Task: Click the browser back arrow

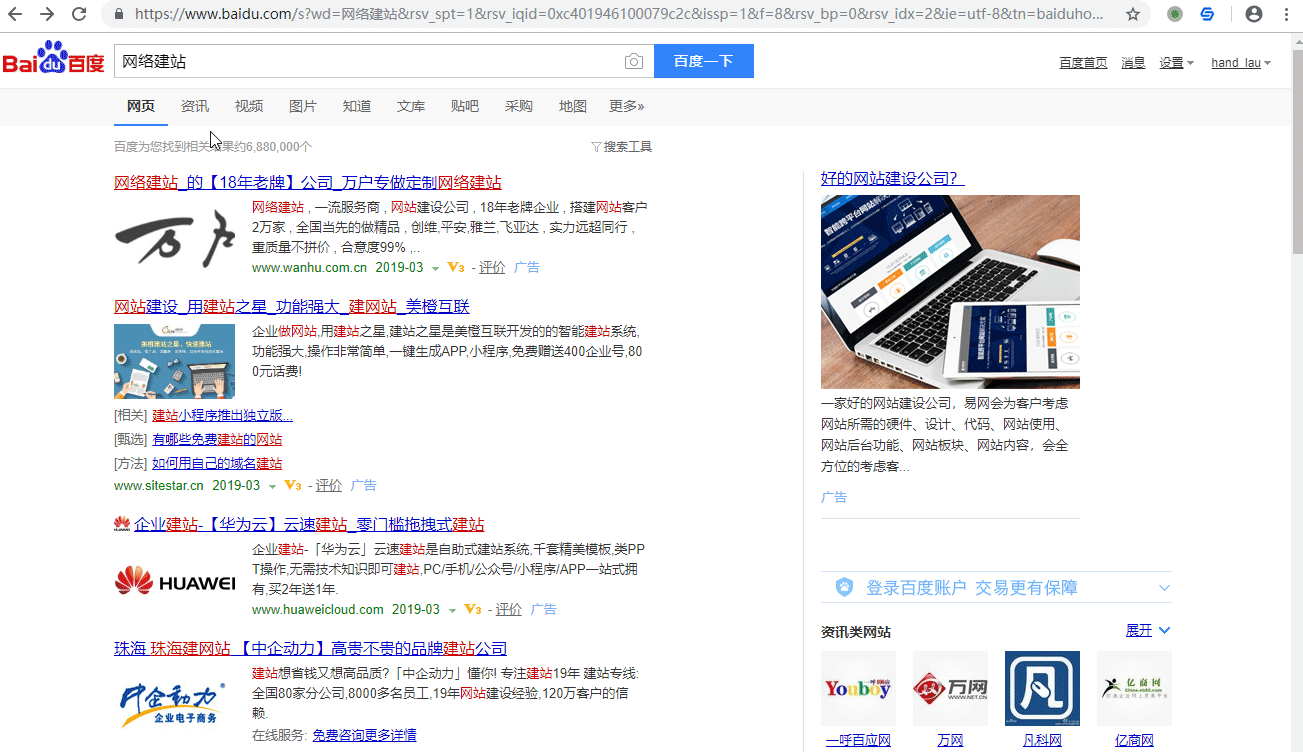Action: coord(14,15)
